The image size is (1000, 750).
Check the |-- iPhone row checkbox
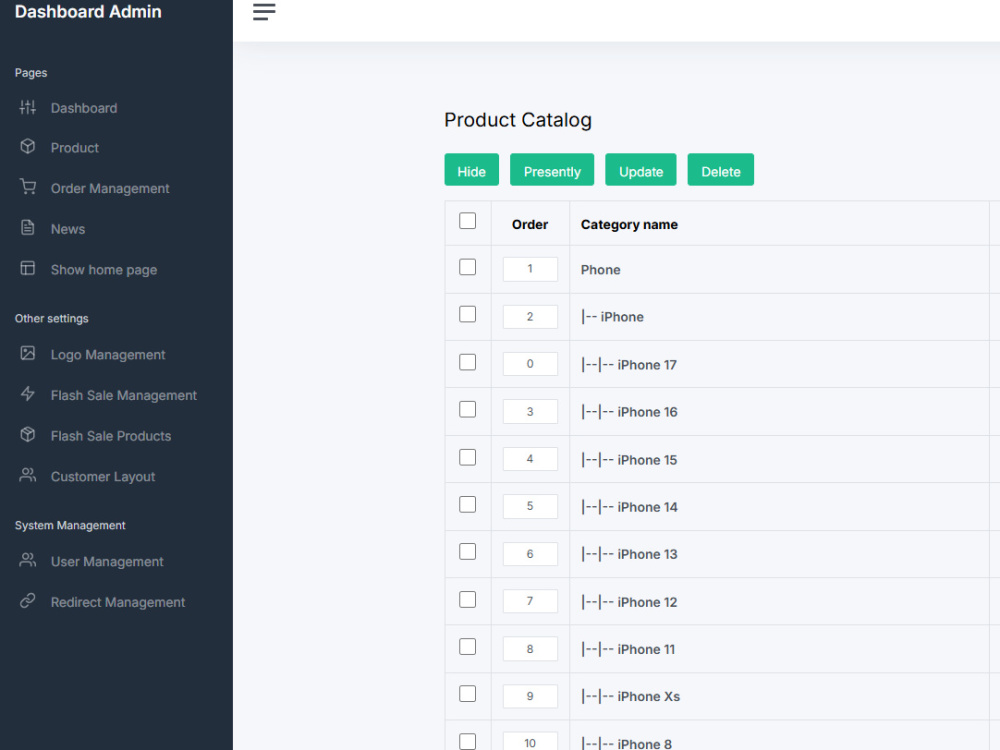coord(467,314)
